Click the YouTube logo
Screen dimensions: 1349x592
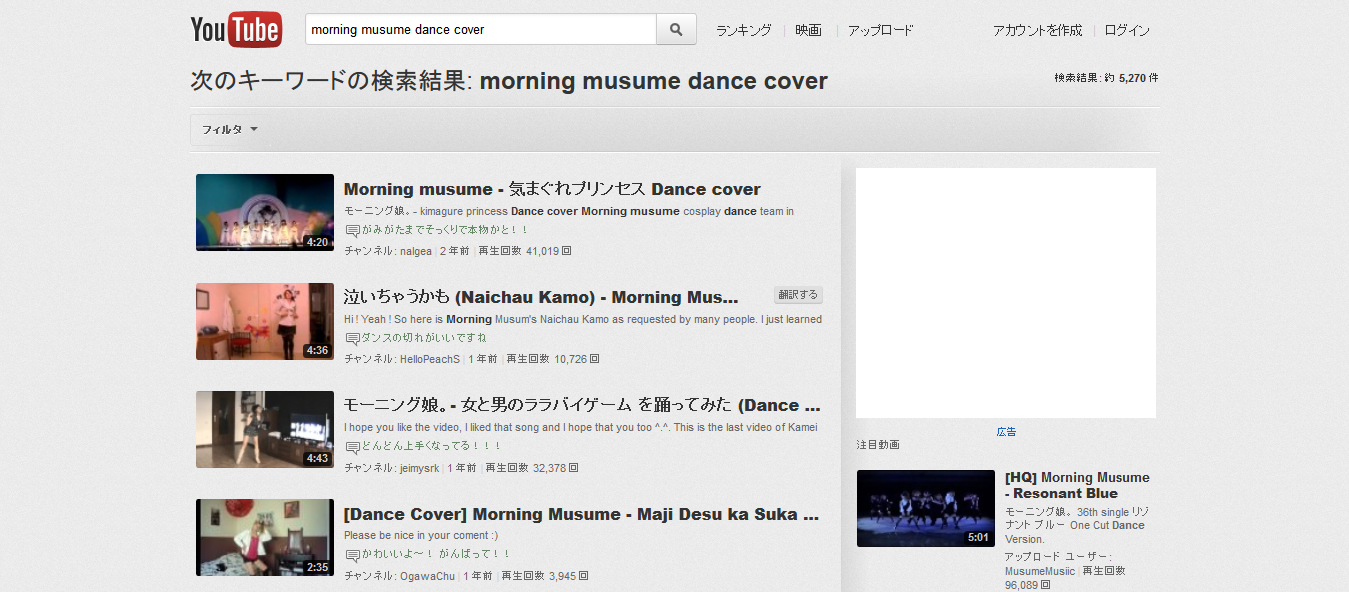pos(236,30)
